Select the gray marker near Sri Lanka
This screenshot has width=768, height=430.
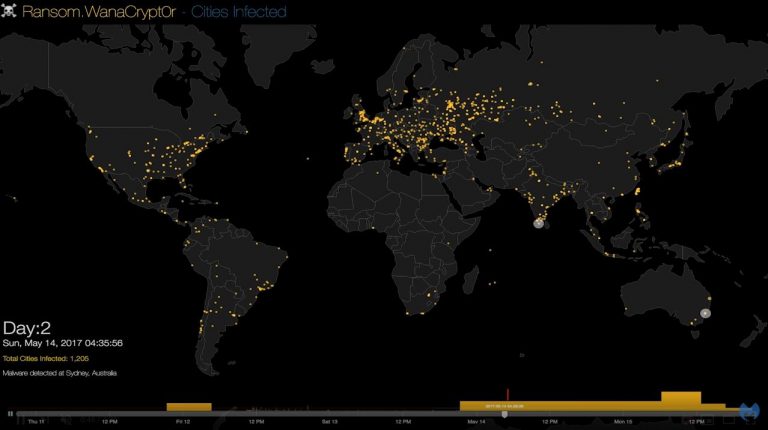(x=538, y=223)
